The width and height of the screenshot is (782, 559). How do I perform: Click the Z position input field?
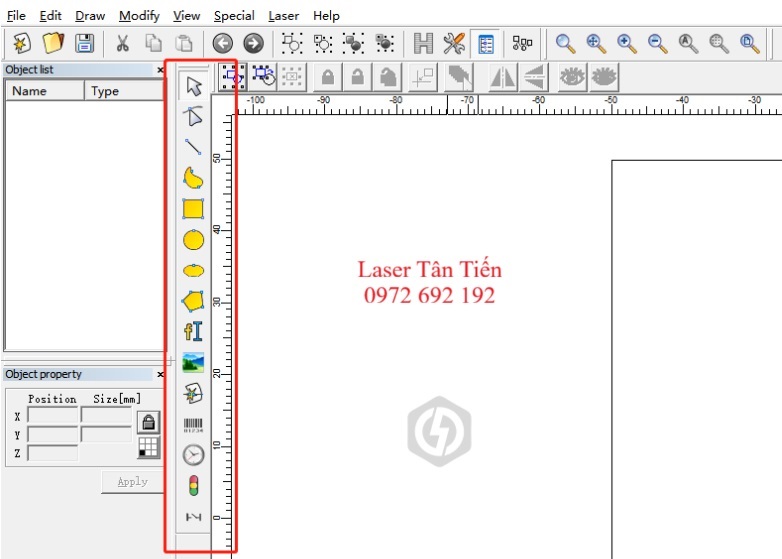pyautogui.click(x=53, y=453)
